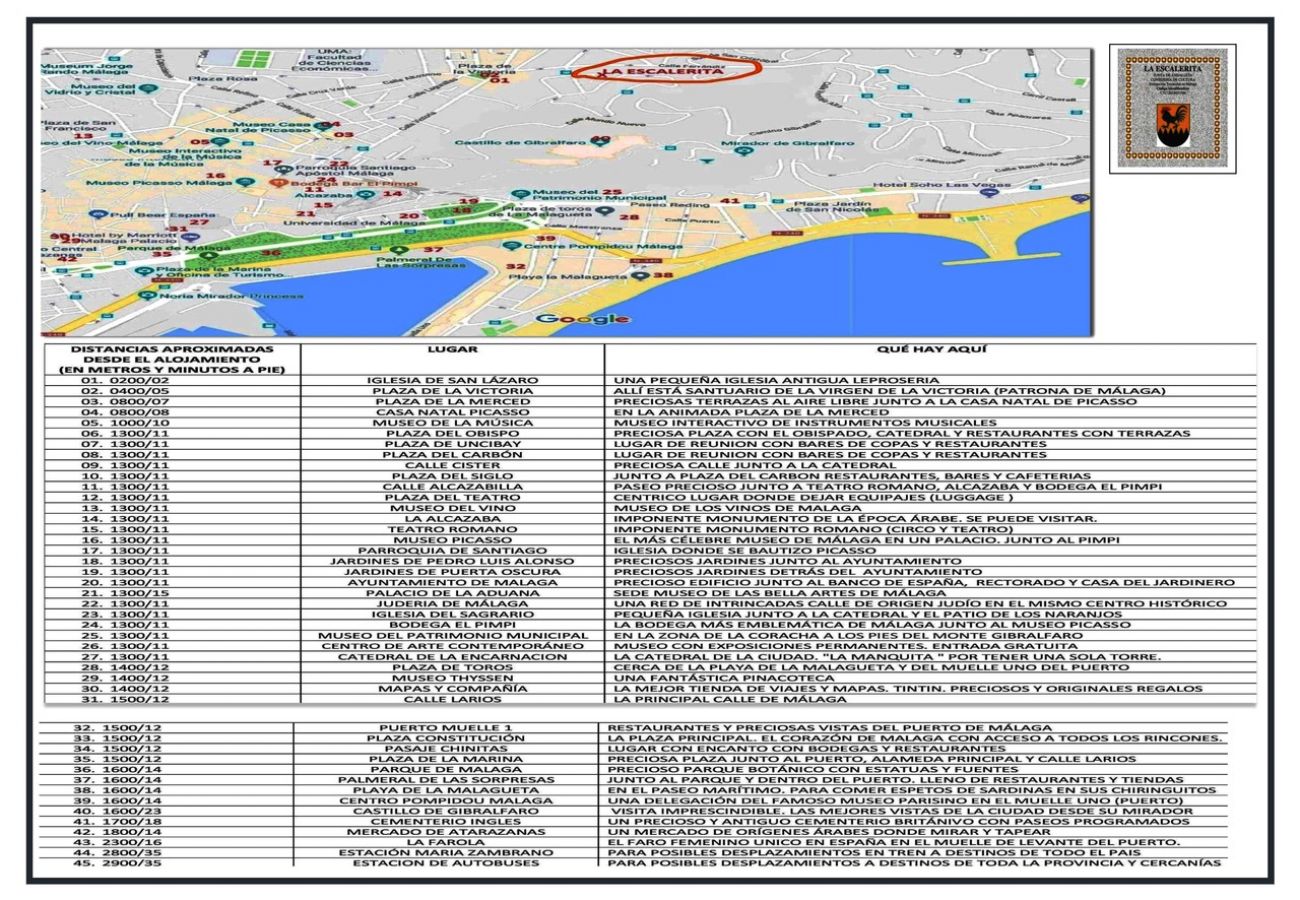The height and width of the screenshot is (900, 1300).
Task: Click the Hotel Soho Las Vegas pin
Action: point(989,193)
